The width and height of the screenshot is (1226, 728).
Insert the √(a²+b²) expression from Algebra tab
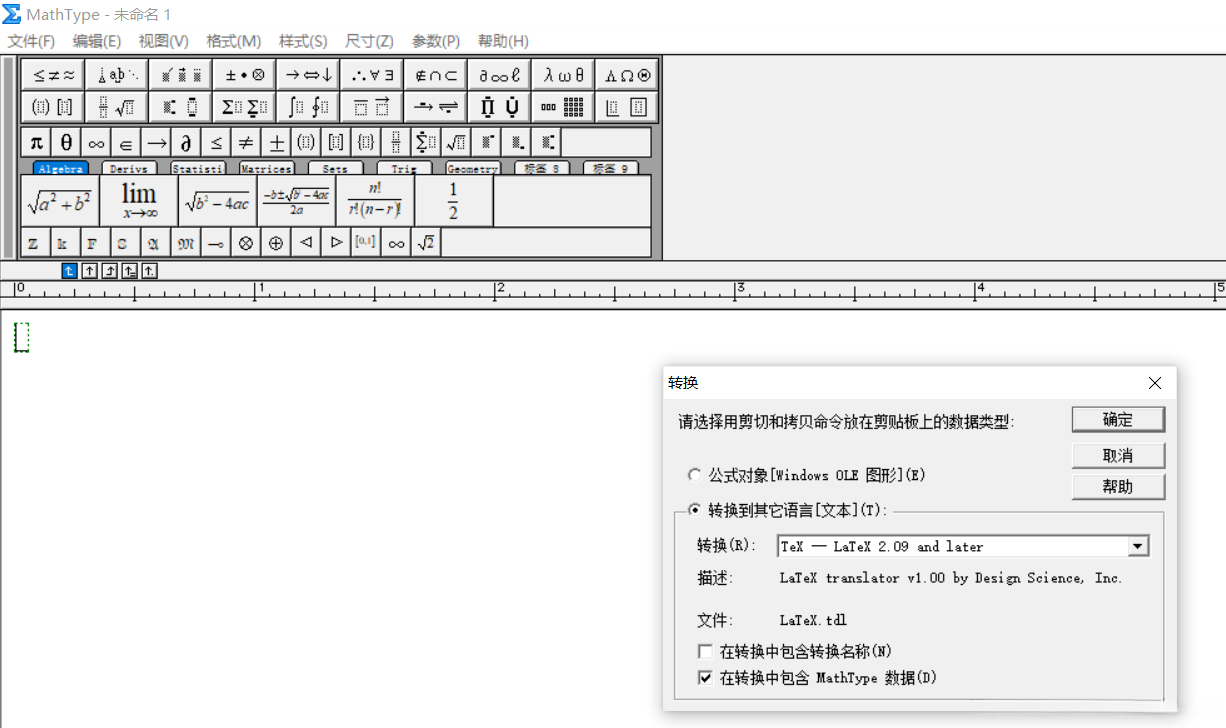(60, 199)
